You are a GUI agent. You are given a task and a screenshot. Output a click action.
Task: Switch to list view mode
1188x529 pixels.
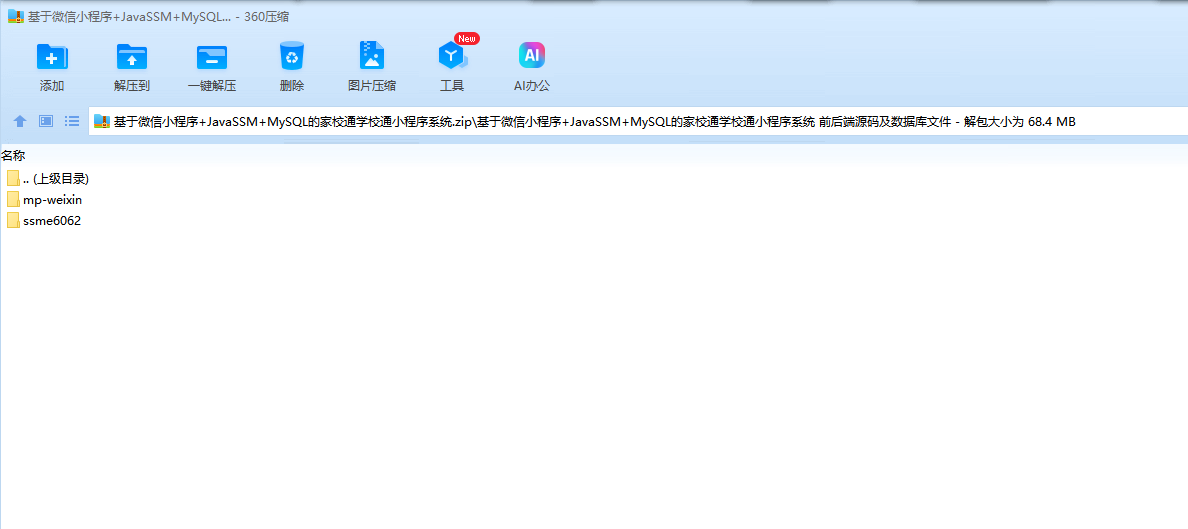[72, 121]
